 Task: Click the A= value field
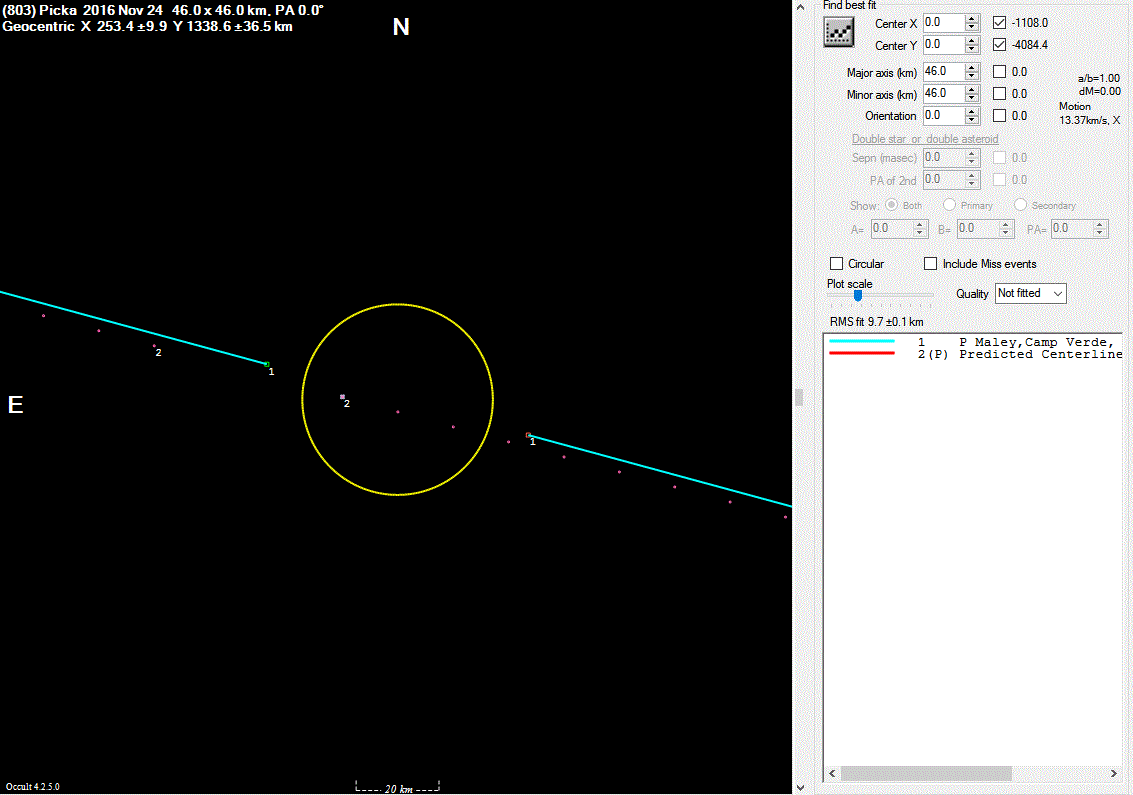point(892,228)
